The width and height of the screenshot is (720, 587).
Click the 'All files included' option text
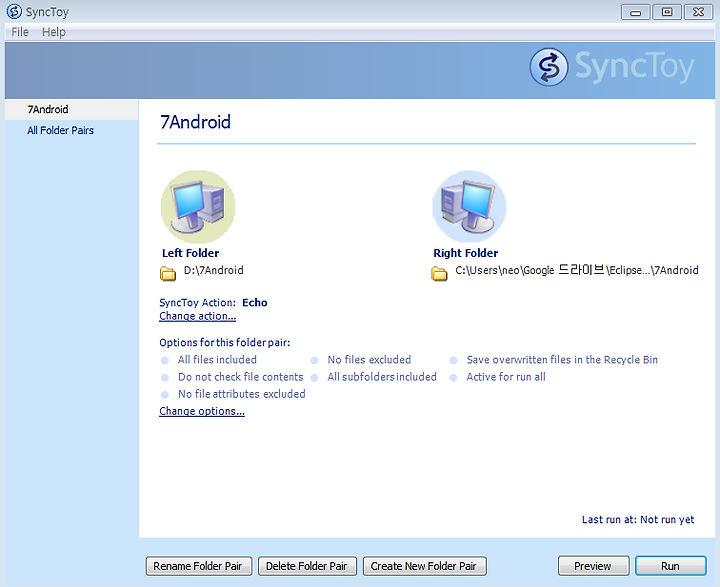pyautogui.click(x=217, y=360)
